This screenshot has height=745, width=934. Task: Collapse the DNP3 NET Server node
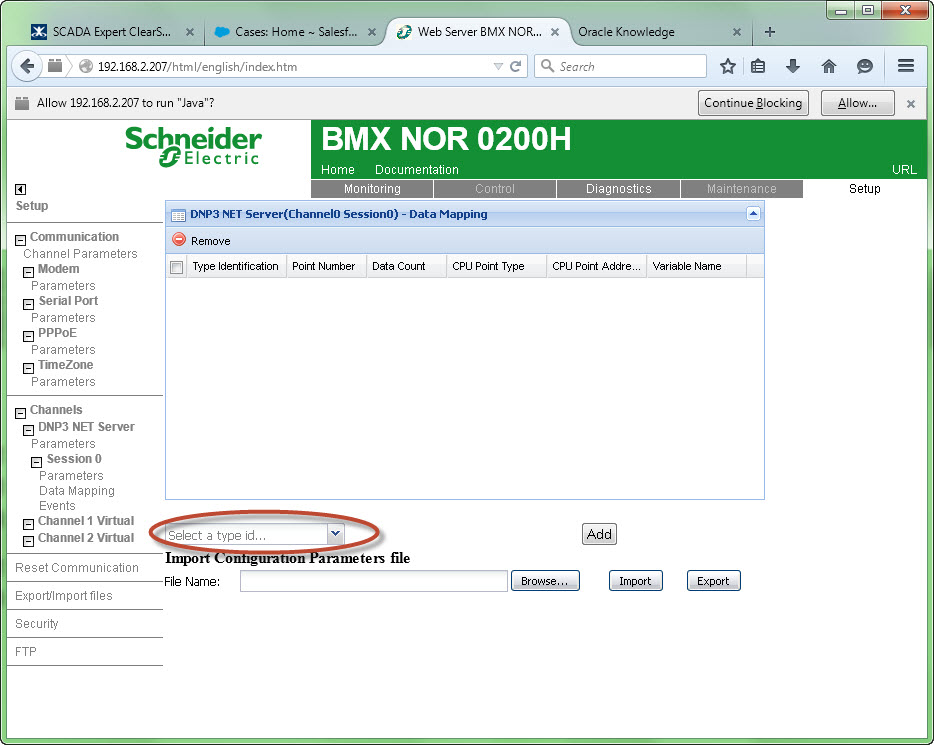pos(28,430)
